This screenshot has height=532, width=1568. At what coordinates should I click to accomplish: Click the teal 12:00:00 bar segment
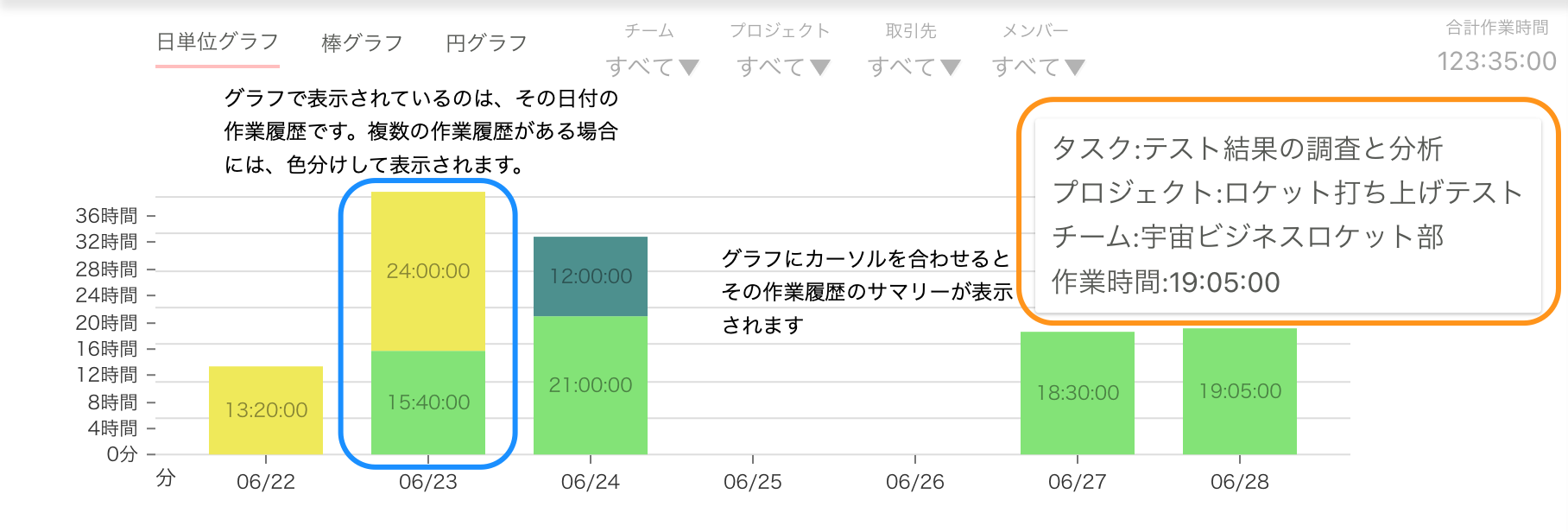(x=591, y=276)
